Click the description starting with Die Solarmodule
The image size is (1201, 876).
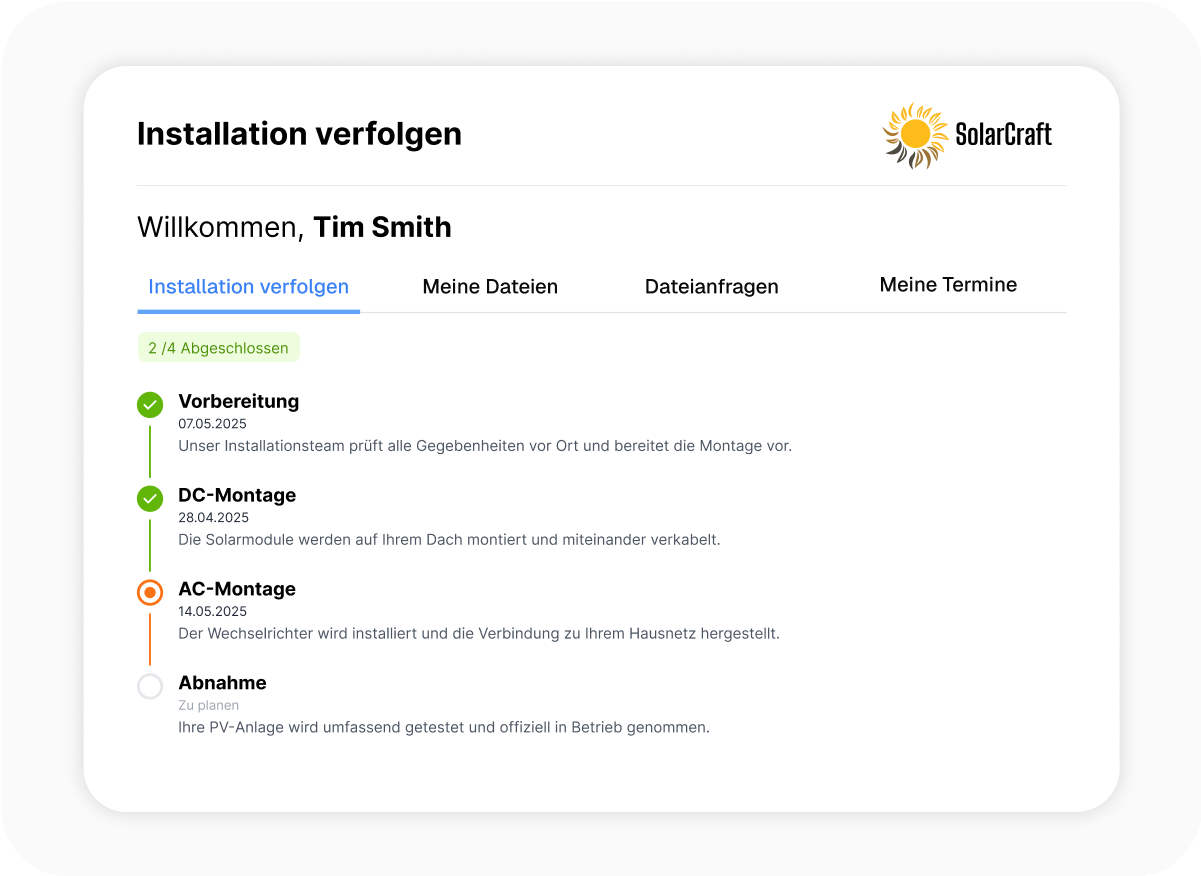pos(449,540)
